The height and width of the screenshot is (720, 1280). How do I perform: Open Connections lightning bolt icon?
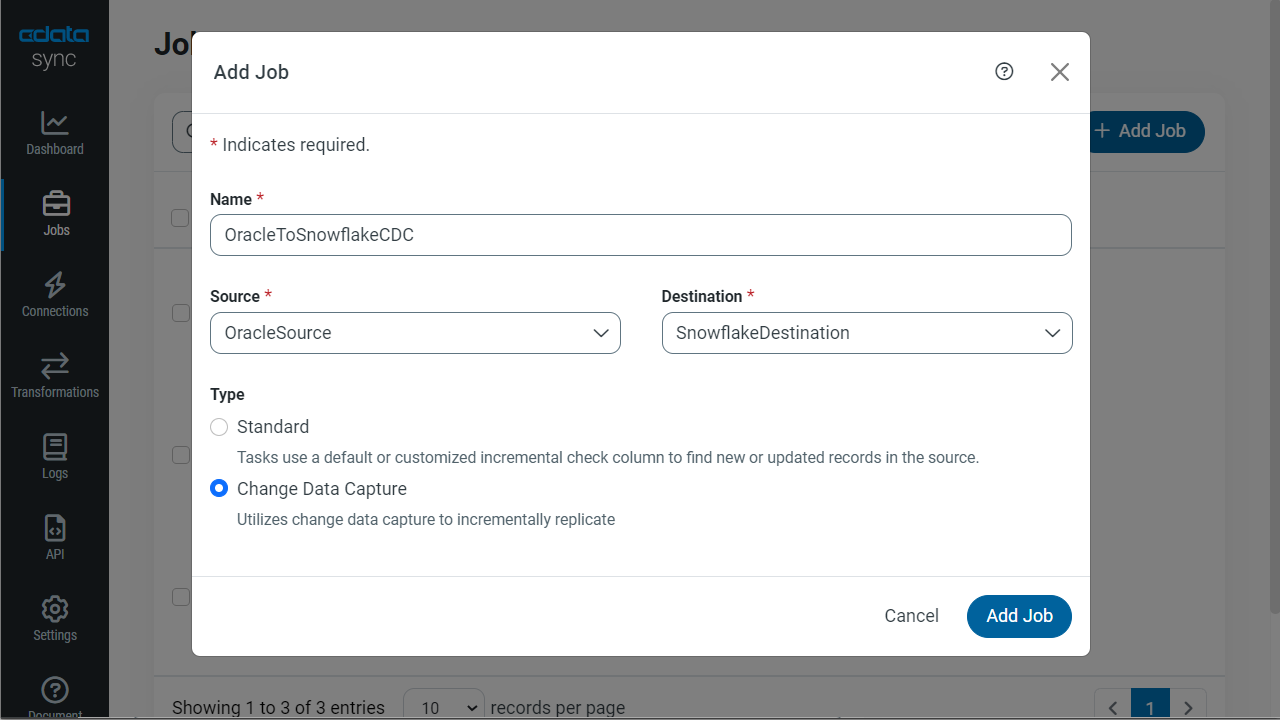pos(55,285)
